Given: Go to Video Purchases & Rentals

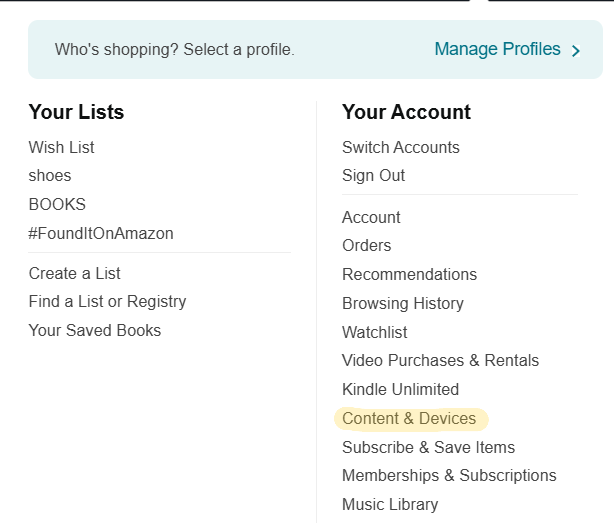Looking at the screenshot, I should 441,360.
